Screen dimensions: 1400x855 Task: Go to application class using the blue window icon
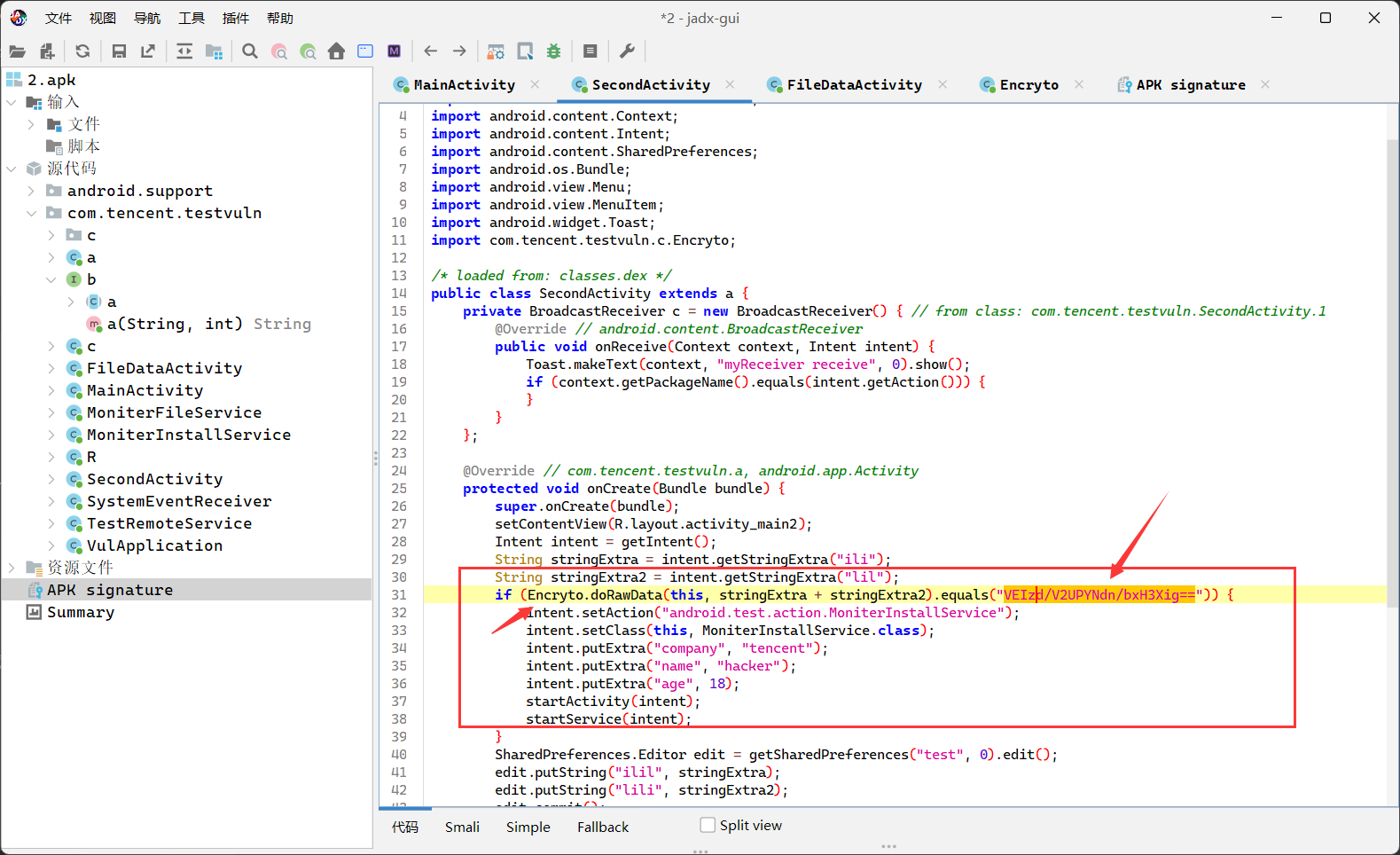[x=365, y=51]
